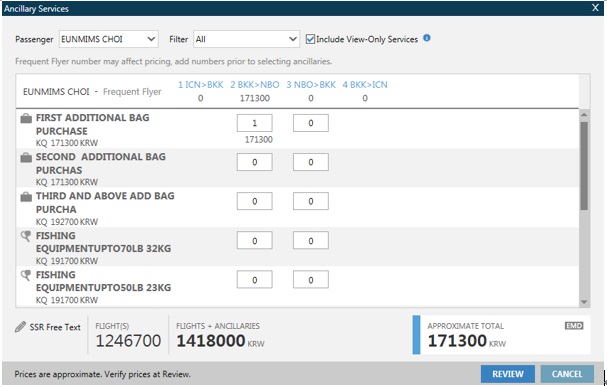
Task: Close the Ancillary Services dialog
Action: (595, 8)
